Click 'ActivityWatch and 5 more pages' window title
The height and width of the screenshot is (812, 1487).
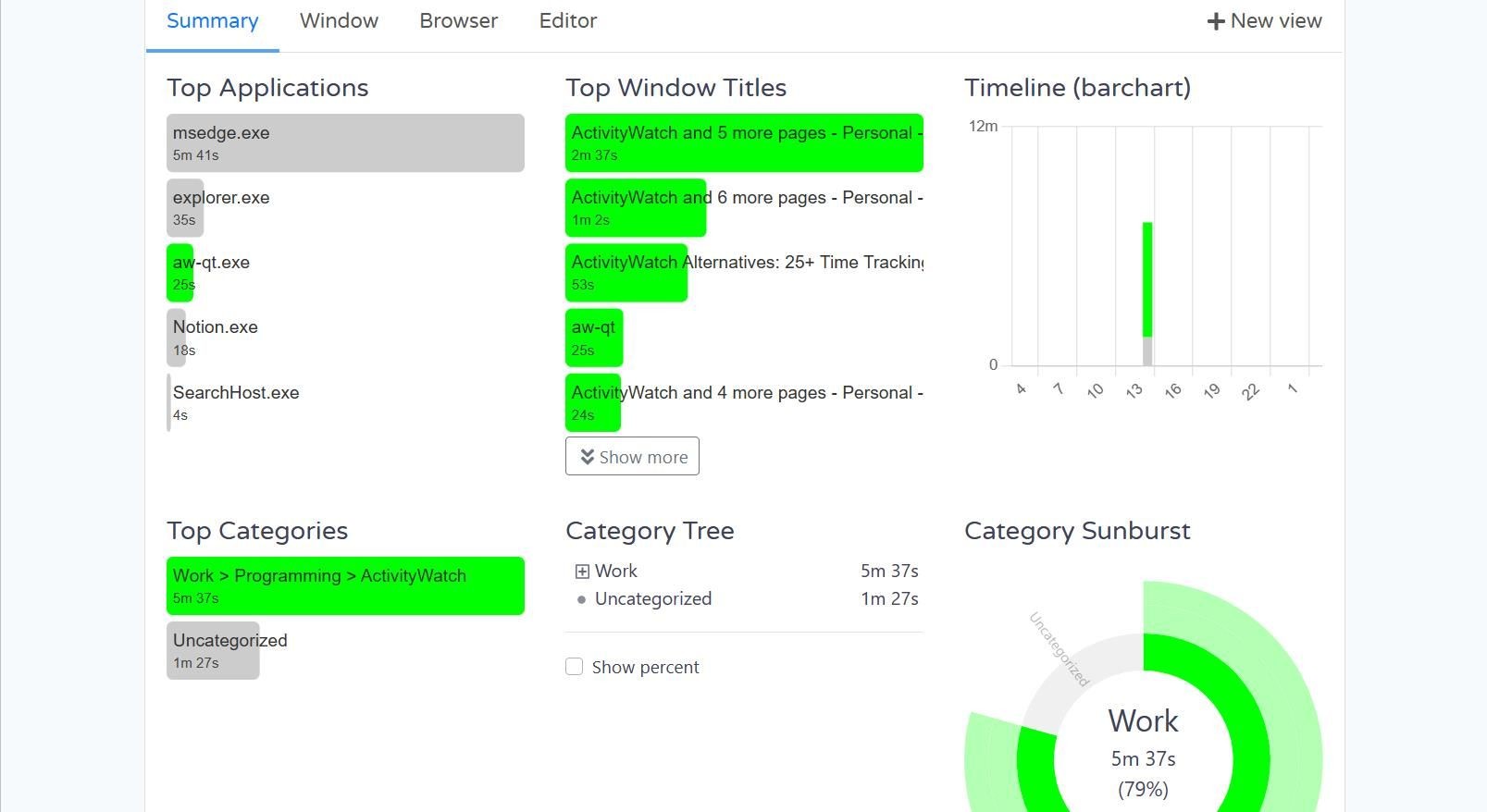tap(744, 142)
